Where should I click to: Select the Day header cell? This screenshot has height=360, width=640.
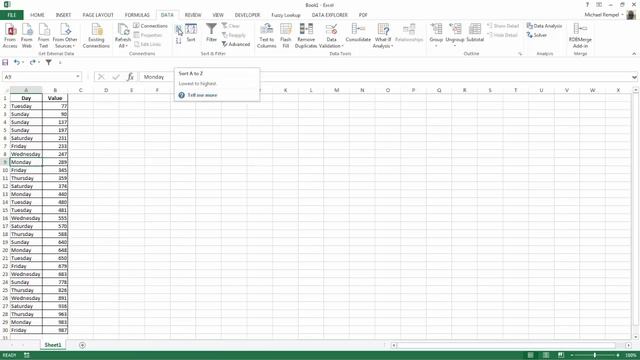click(26, 98)
